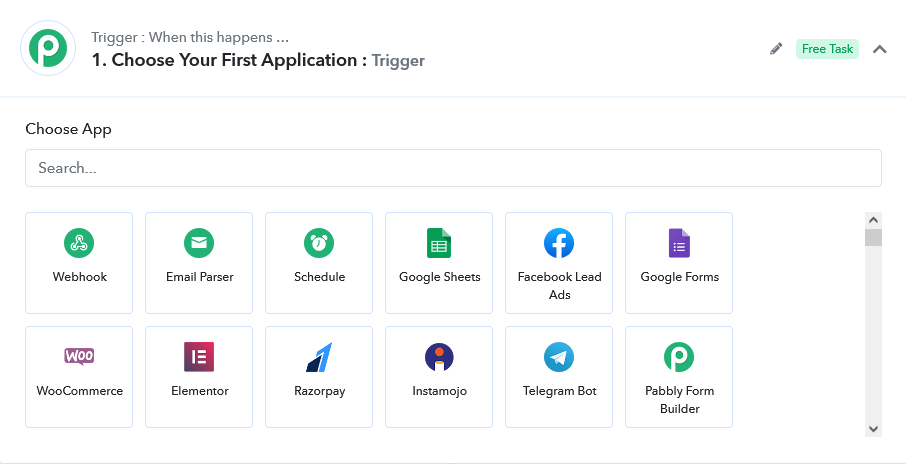
Task: Click the Choose App label
Action: click(x=68, y=129)
